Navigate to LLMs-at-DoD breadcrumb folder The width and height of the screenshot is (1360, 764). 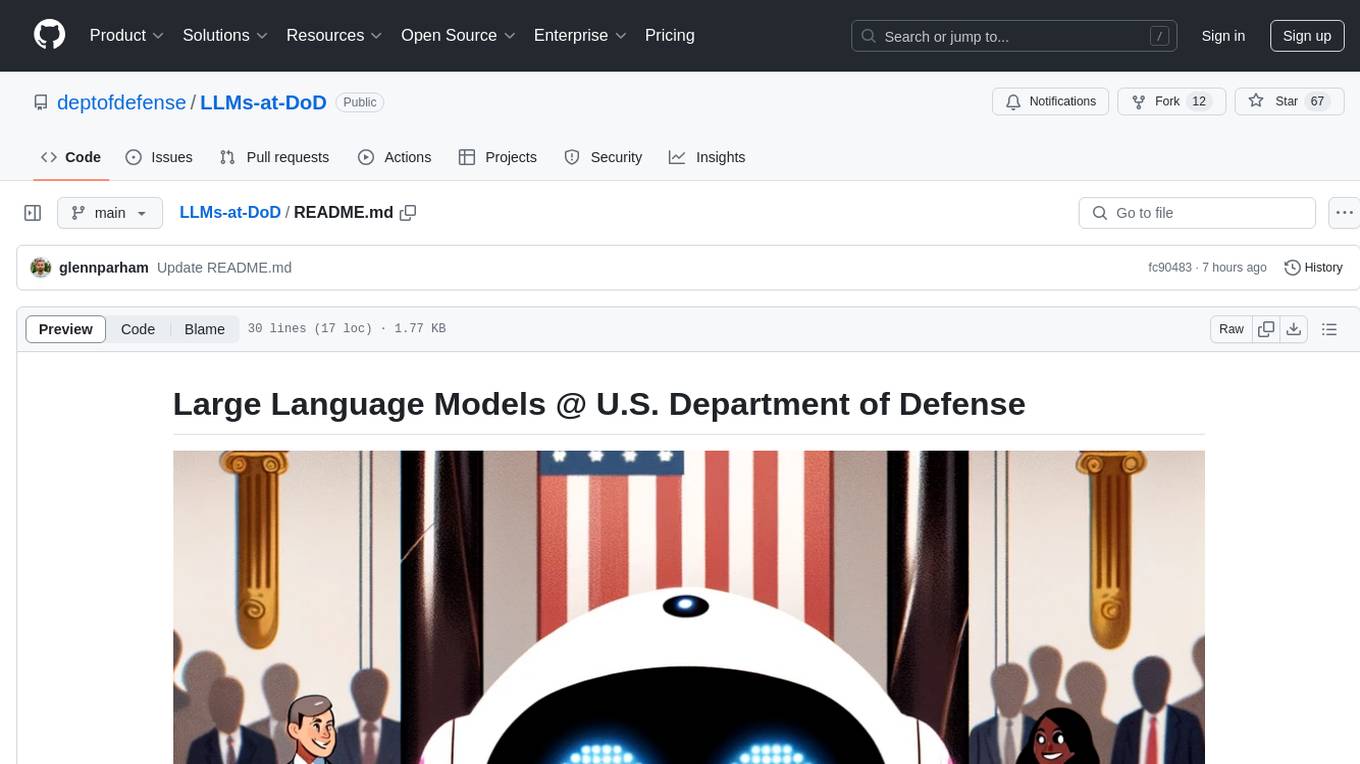click(x=230, y=213)
